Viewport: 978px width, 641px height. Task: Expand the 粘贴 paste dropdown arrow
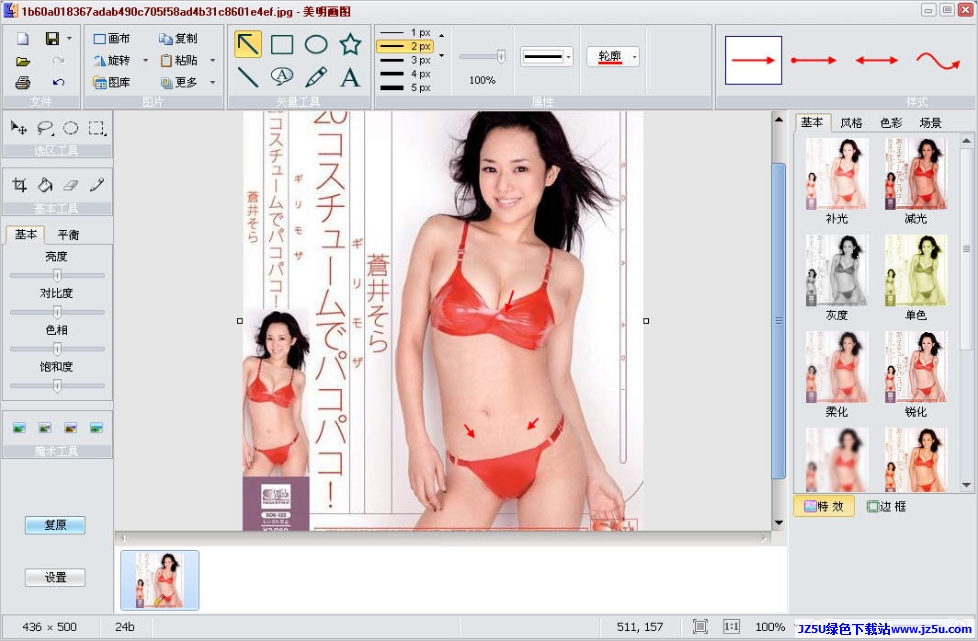[x=213, y=60]
